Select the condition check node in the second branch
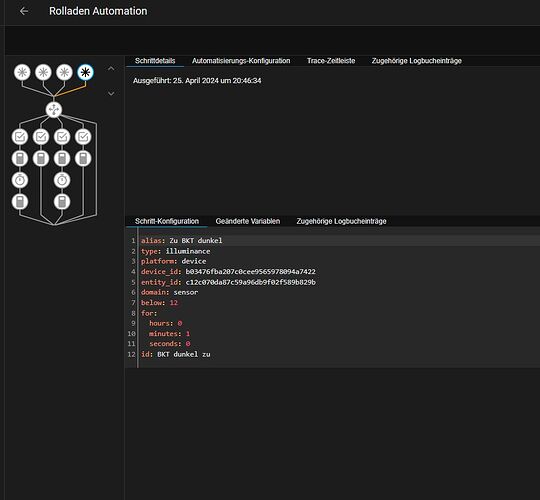The height and width of the screenshot is (500, 540). (41, 137)
